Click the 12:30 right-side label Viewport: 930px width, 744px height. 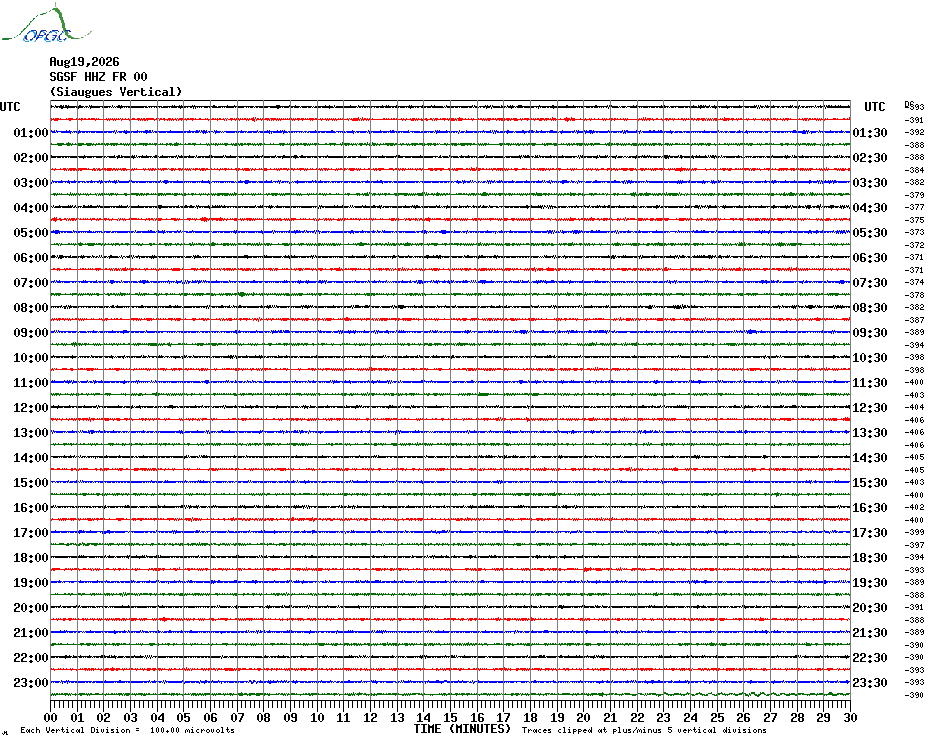(x=870, y=408)
